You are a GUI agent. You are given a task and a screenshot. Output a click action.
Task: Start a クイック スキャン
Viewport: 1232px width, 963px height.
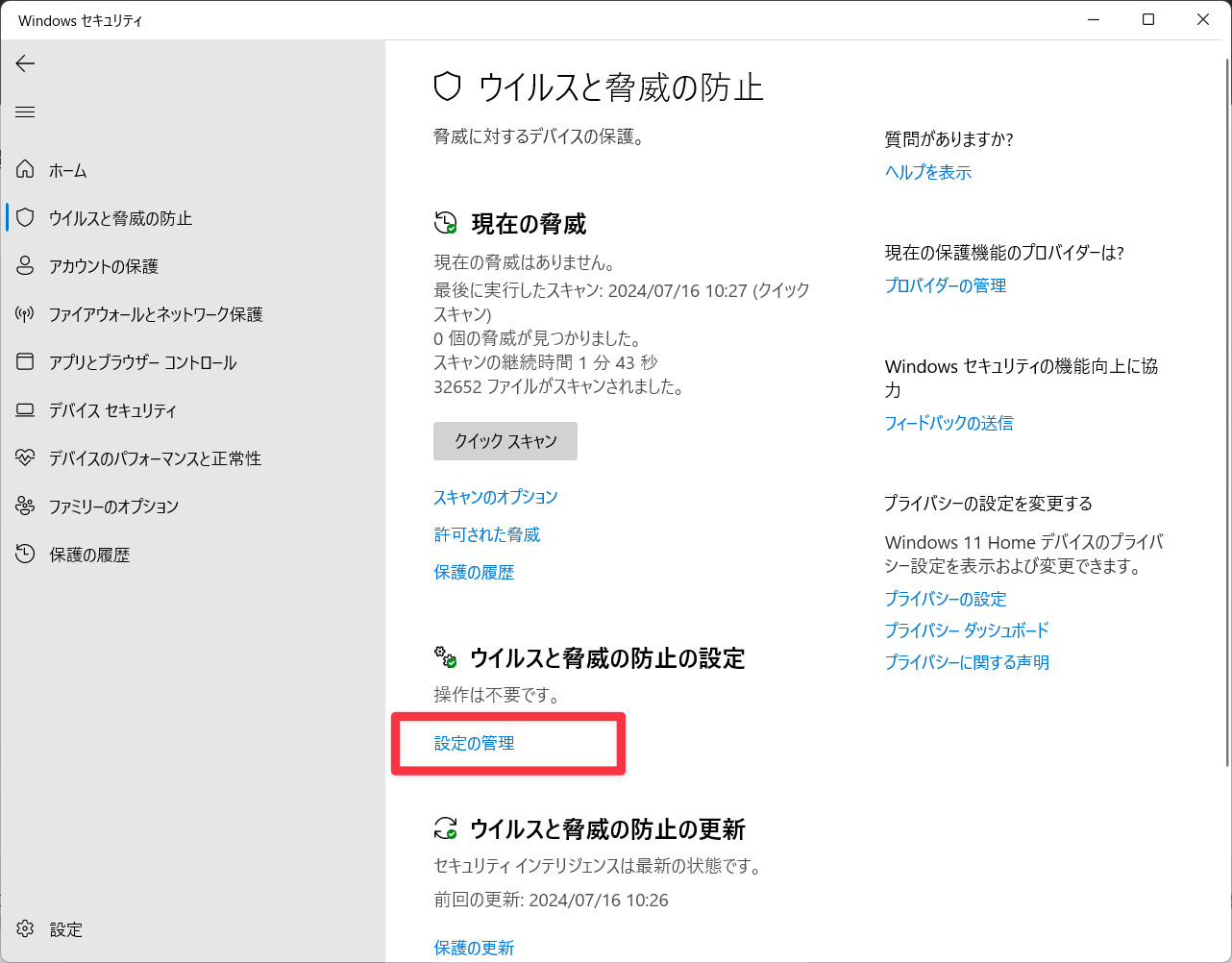click(x=505, y=441)
